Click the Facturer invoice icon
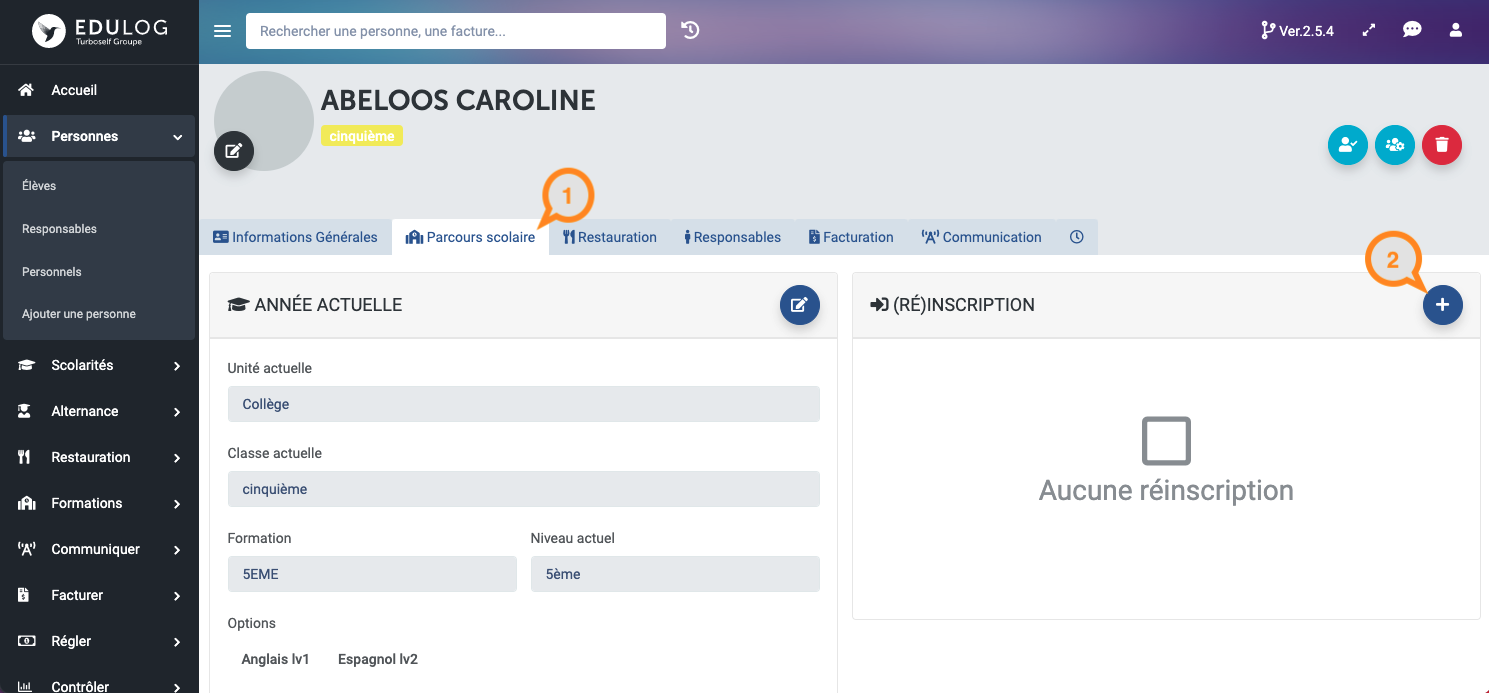Viewport: 1489px width, 693px height. [x=25, y=595]
